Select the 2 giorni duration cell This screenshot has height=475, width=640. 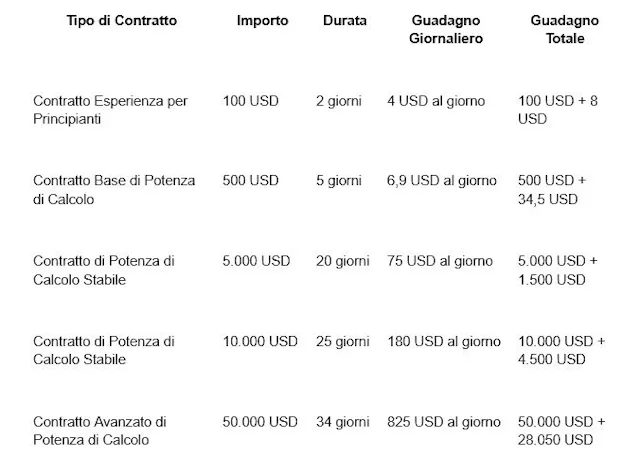click(x=339, y=101)
